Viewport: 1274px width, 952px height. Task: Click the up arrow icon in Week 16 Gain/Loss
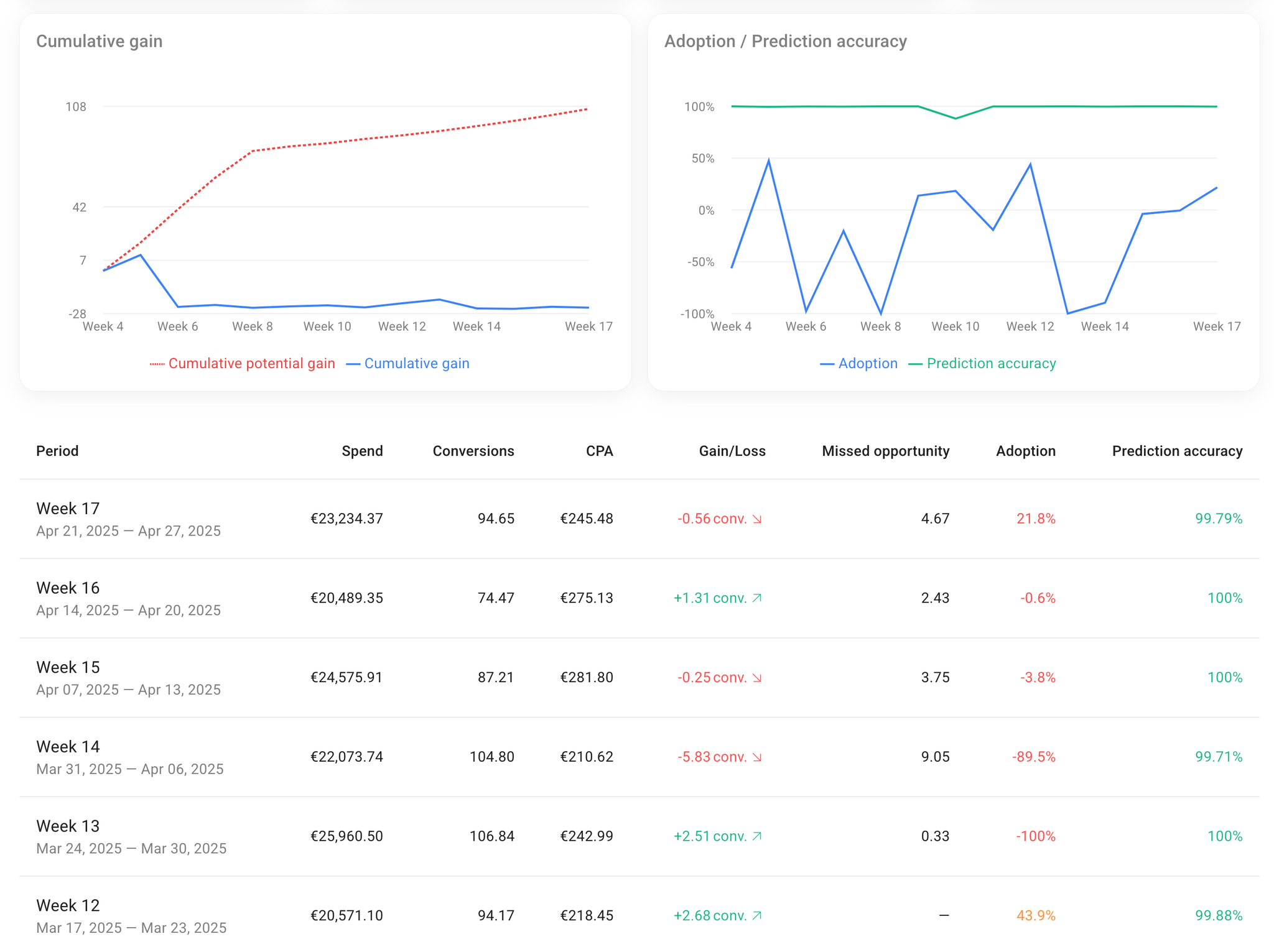(757, 598)
